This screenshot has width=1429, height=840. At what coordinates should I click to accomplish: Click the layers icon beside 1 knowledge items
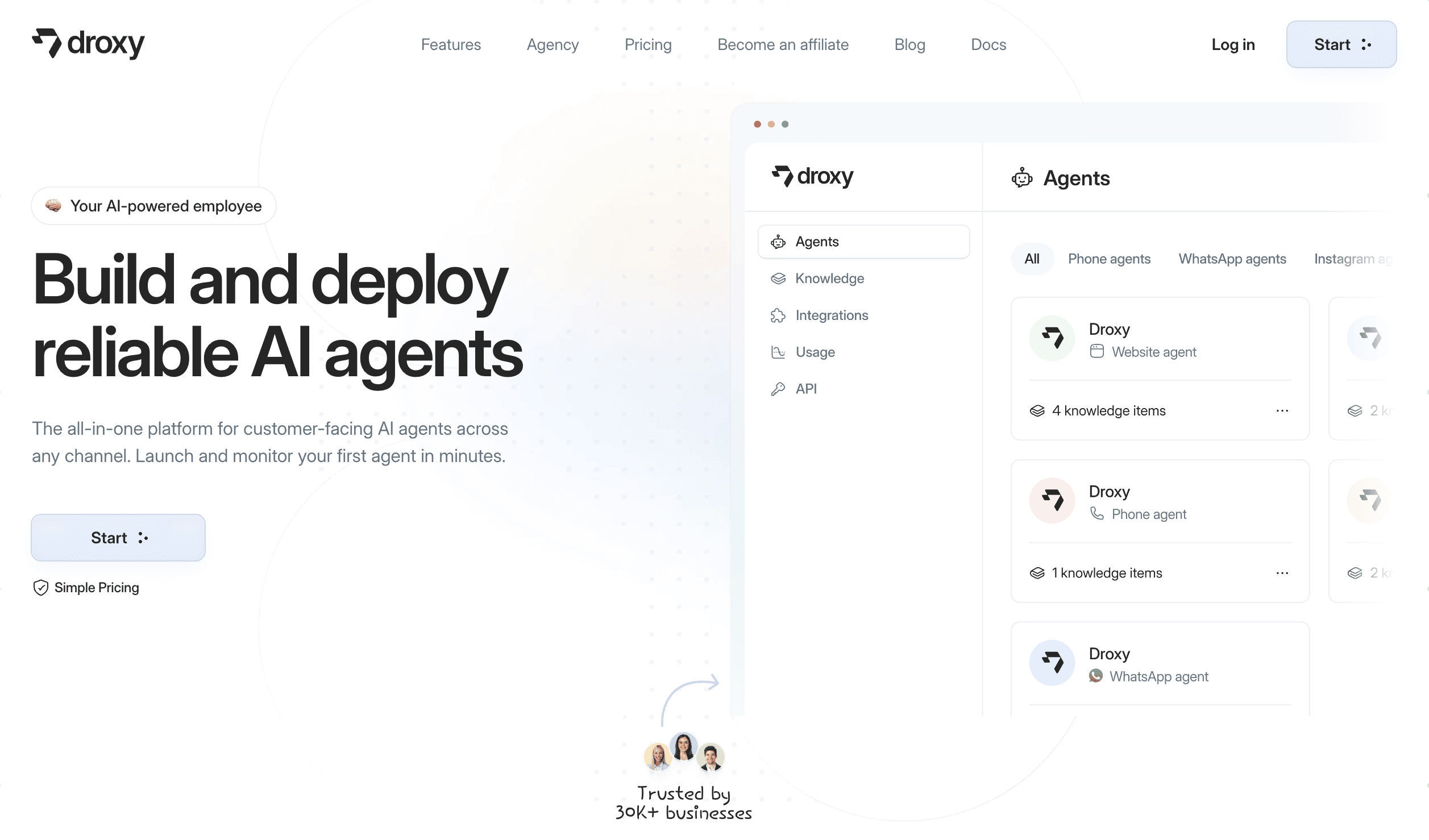1037,573
